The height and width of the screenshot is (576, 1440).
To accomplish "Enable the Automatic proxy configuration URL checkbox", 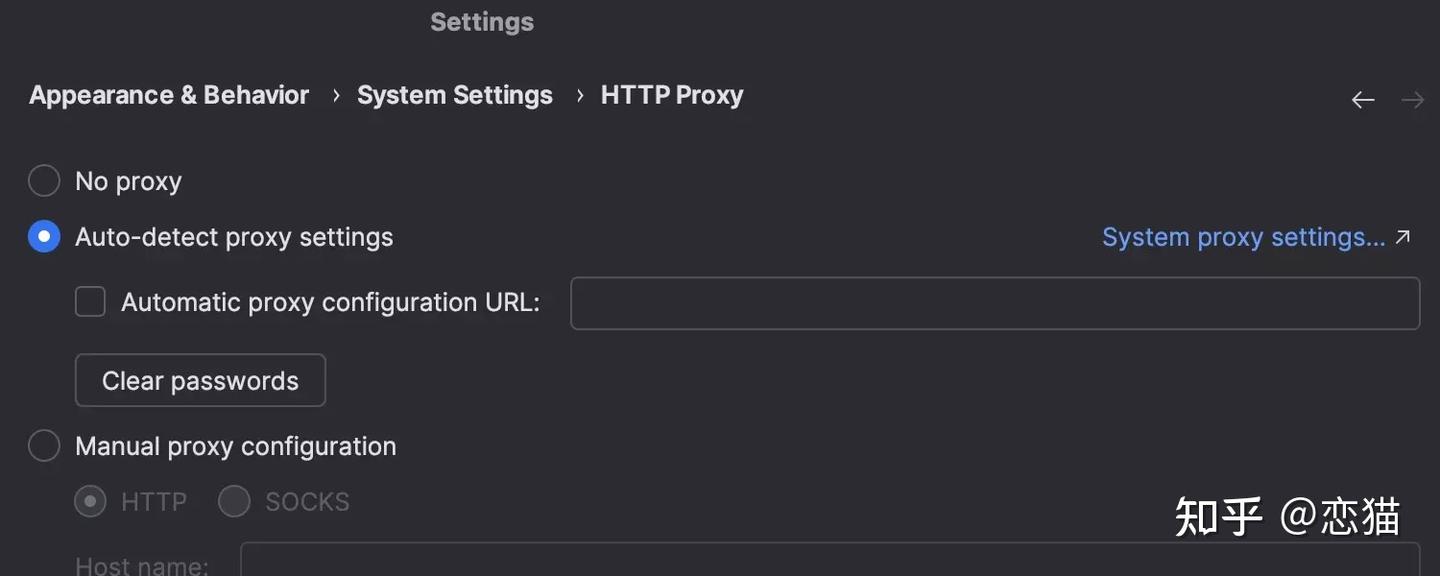I will click(90, 301).
